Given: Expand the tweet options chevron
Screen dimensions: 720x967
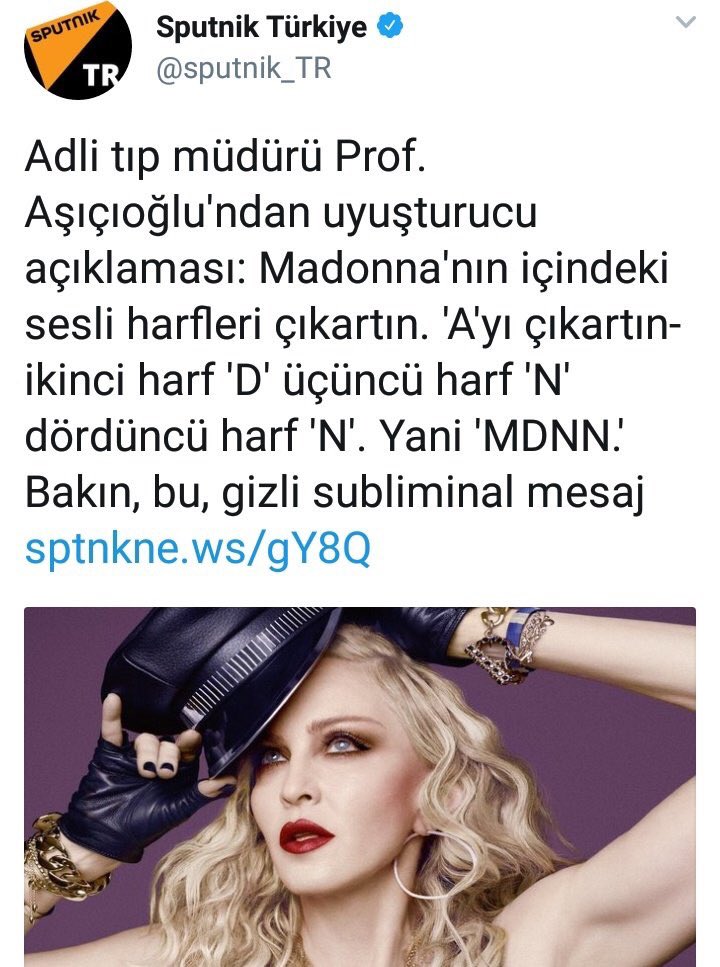Looking at the screenshot, I should tap(686, 22).
